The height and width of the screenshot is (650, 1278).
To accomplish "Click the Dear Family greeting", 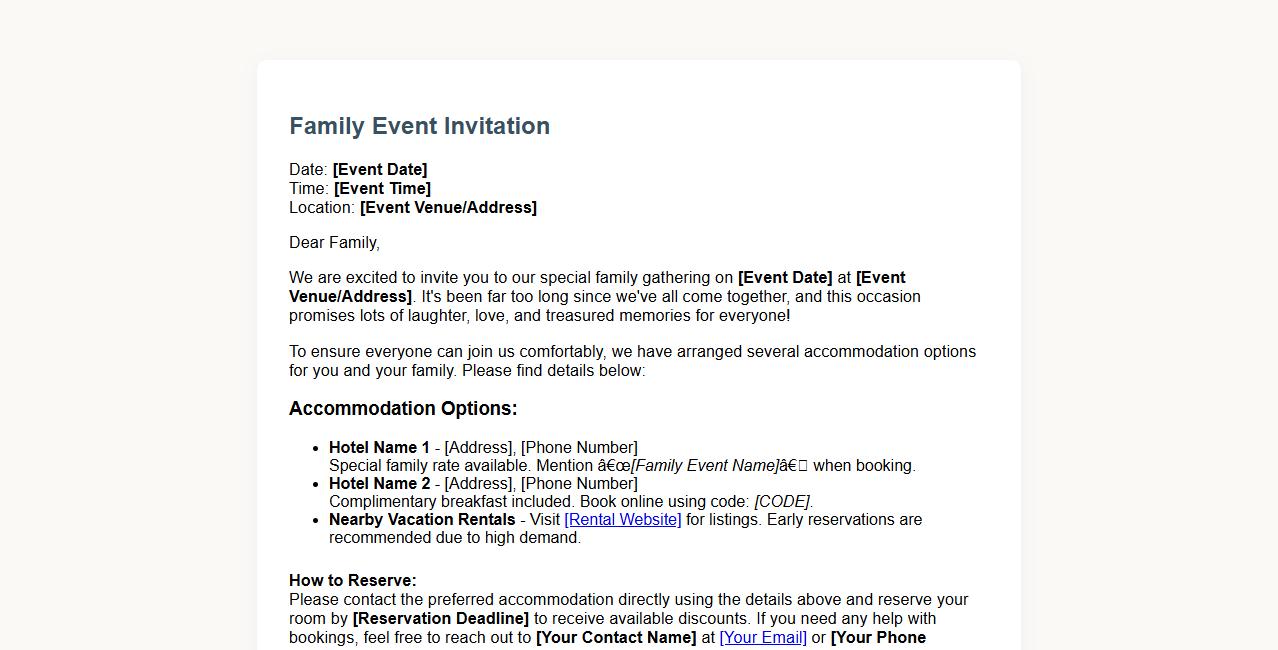I will coord(334,243).
